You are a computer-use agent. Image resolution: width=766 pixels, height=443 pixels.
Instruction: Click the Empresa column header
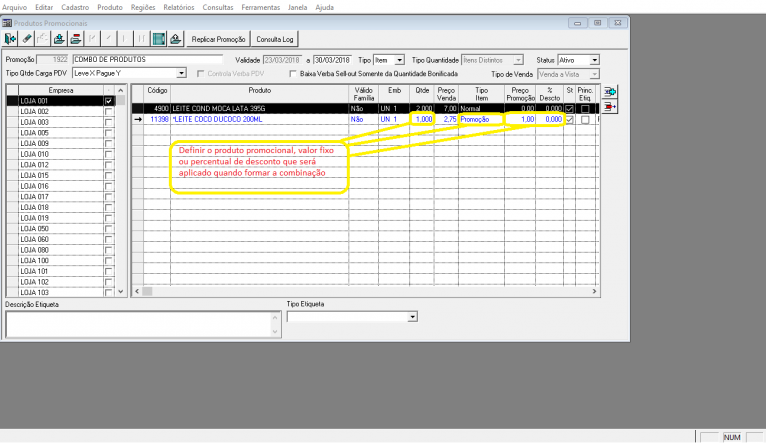coord(61,90)
